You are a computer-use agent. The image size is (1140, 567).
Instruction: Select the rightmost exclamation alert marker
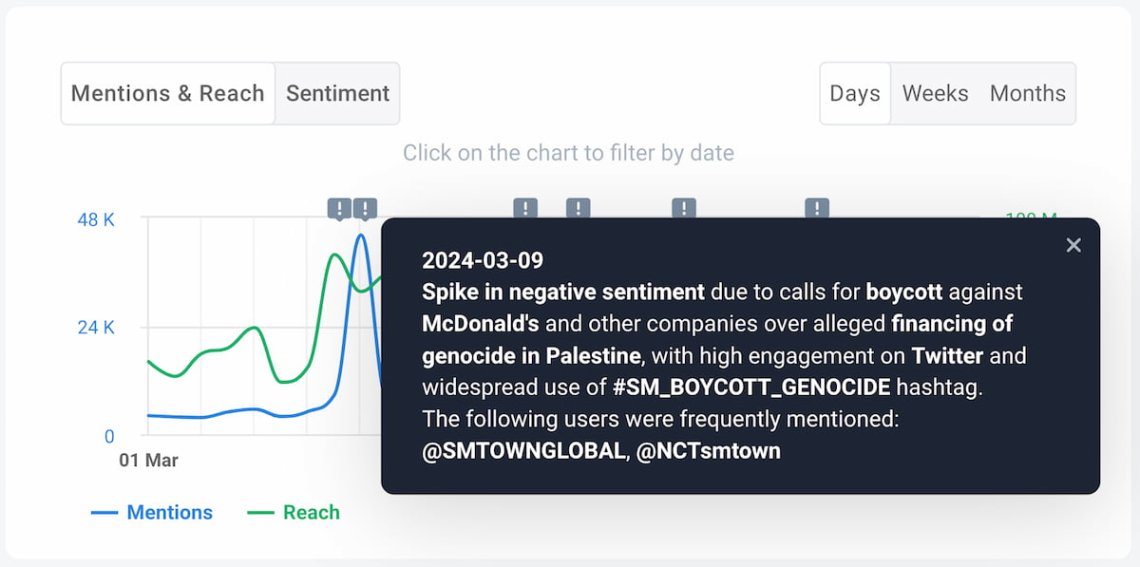coord(817,208)
